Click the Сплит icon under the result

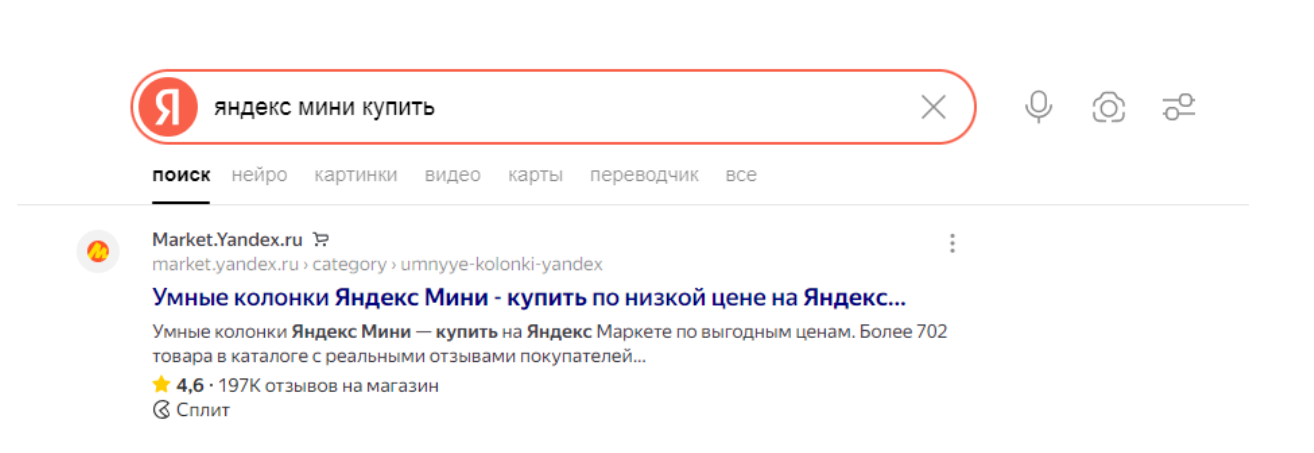tap(161, 410)
